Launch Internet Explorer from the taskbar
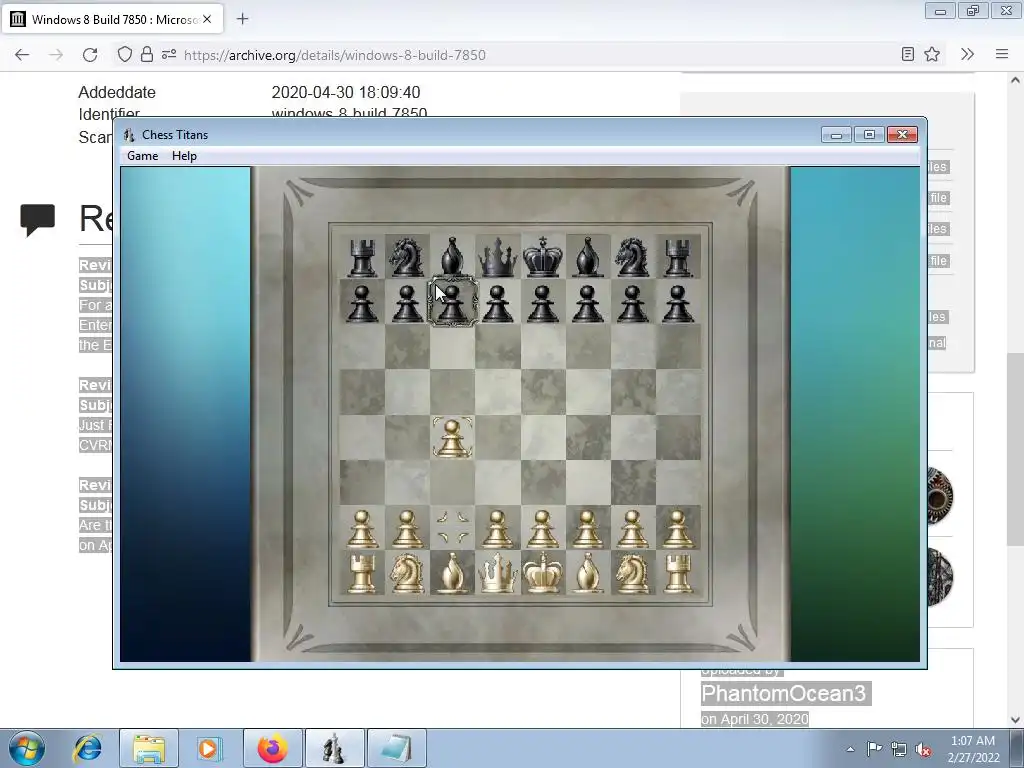Image resolution: width=1024 pixels, height=768 pixels. point(88,748)
